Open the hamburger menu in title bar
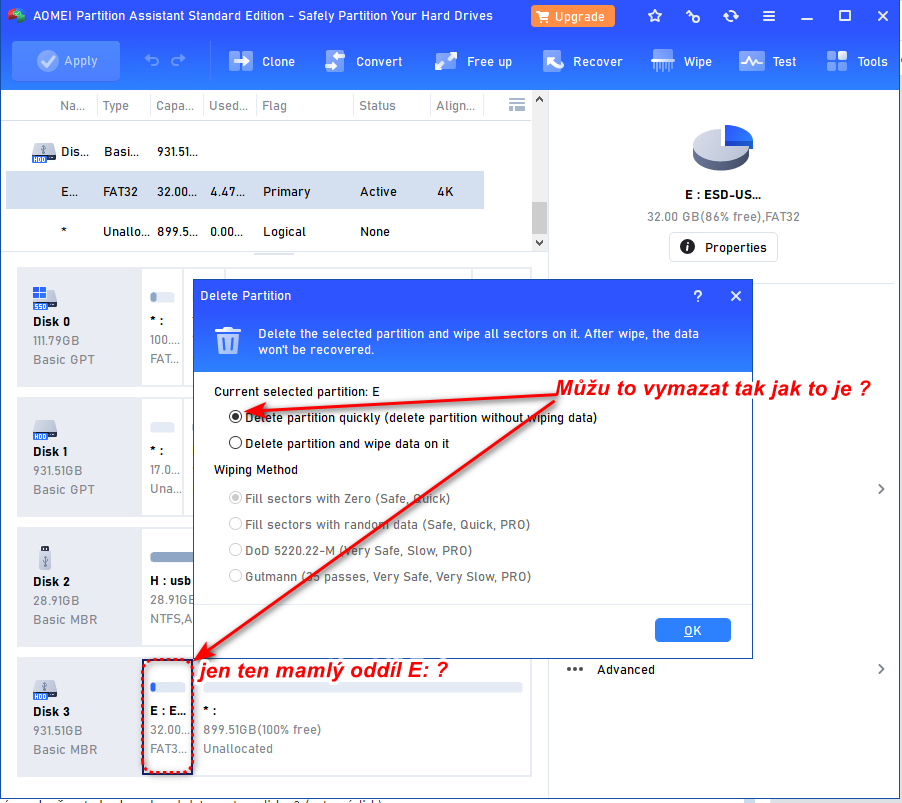 click(769, 16)
